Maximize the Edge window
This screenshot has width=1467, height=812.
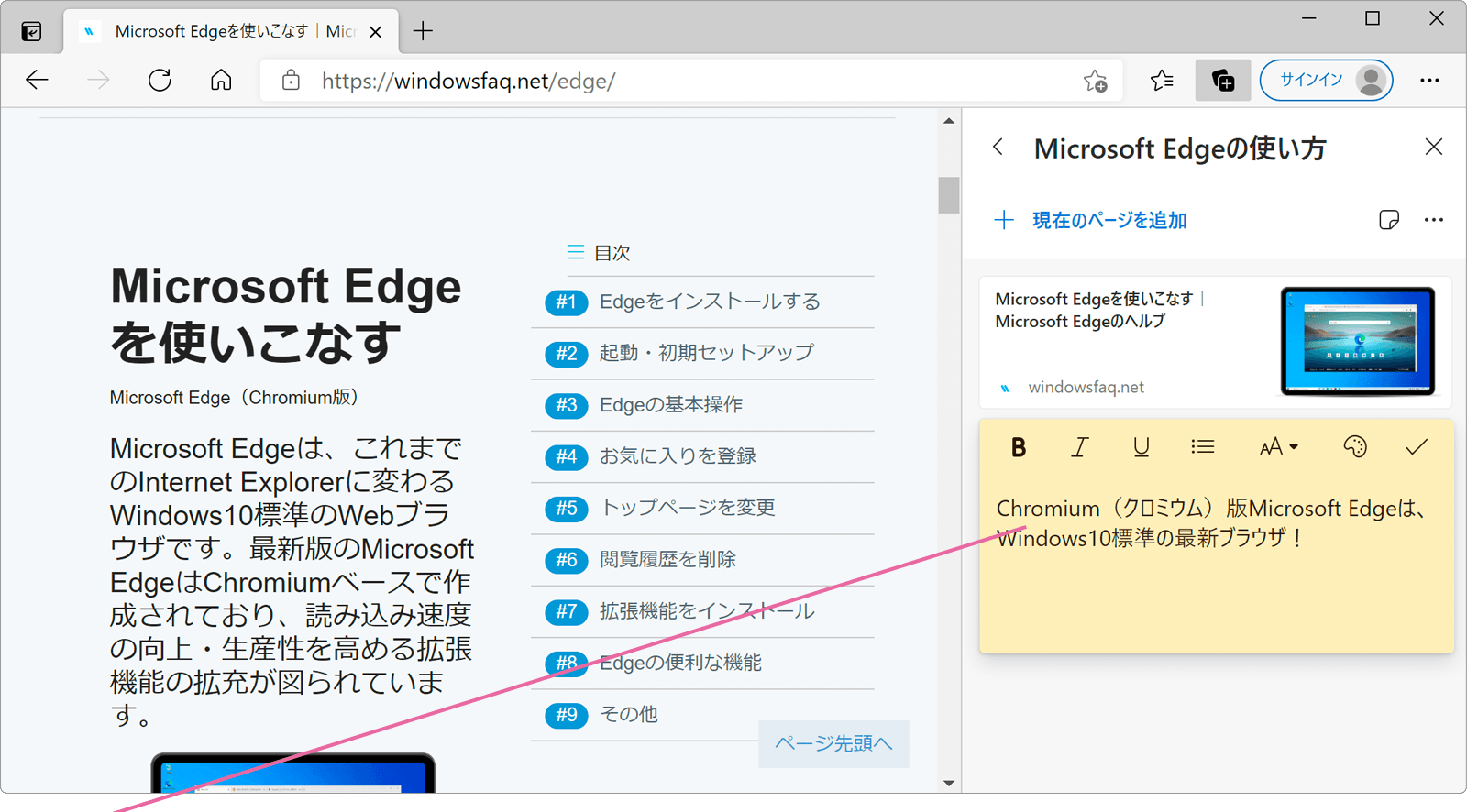[1373, 18]
